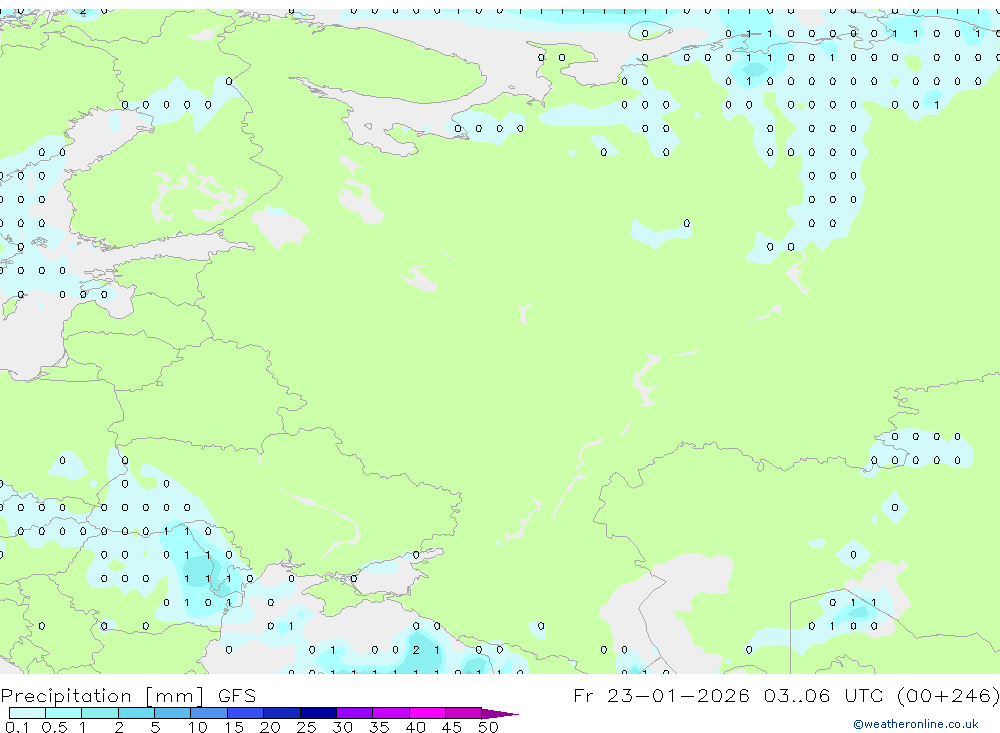1000x733 pixels.
Task: Pick the 1–2 mm legend color box
Action: 100,713
